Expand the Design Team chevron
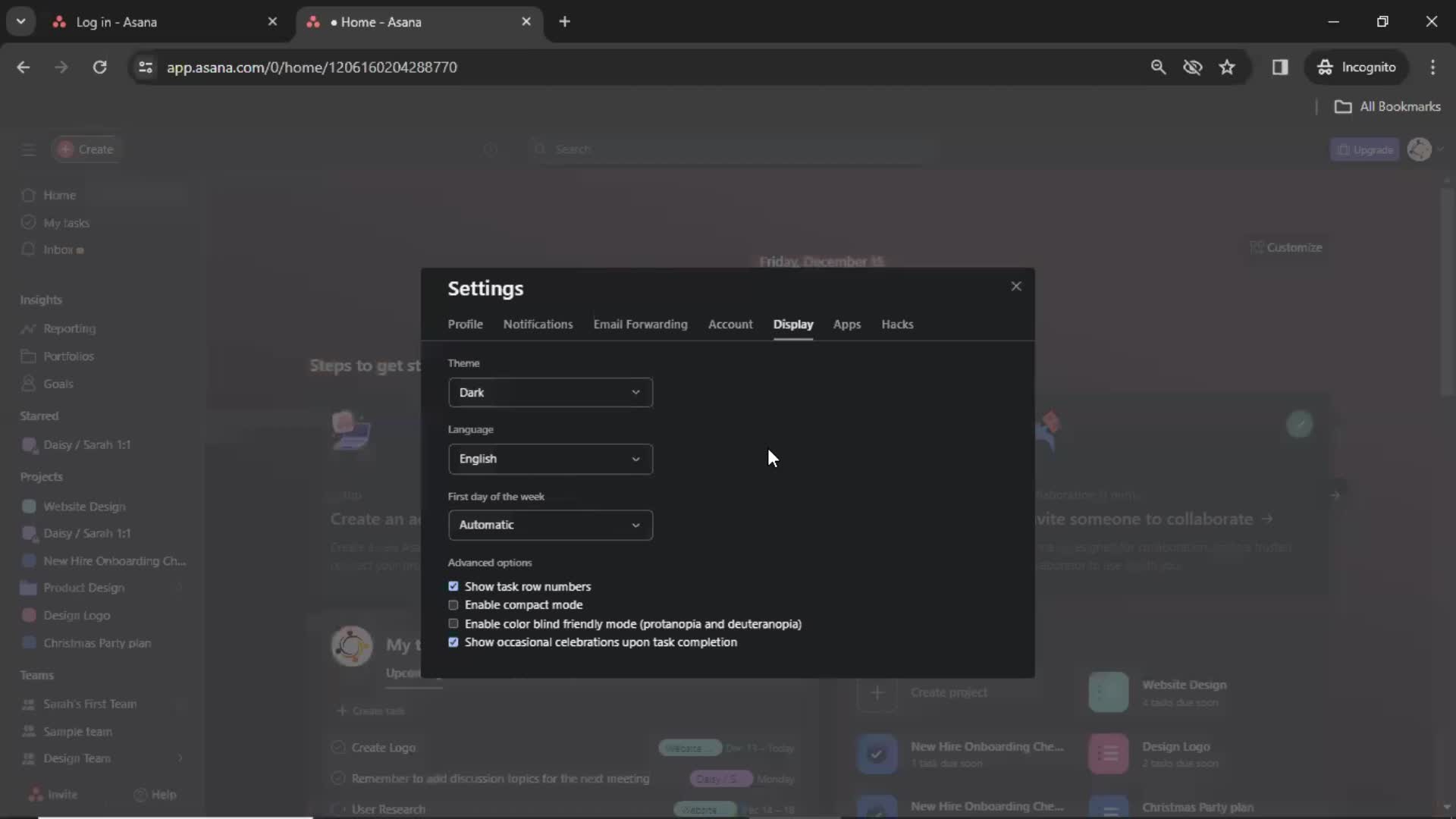The image size is (1456, 819). tap(180, 758)
